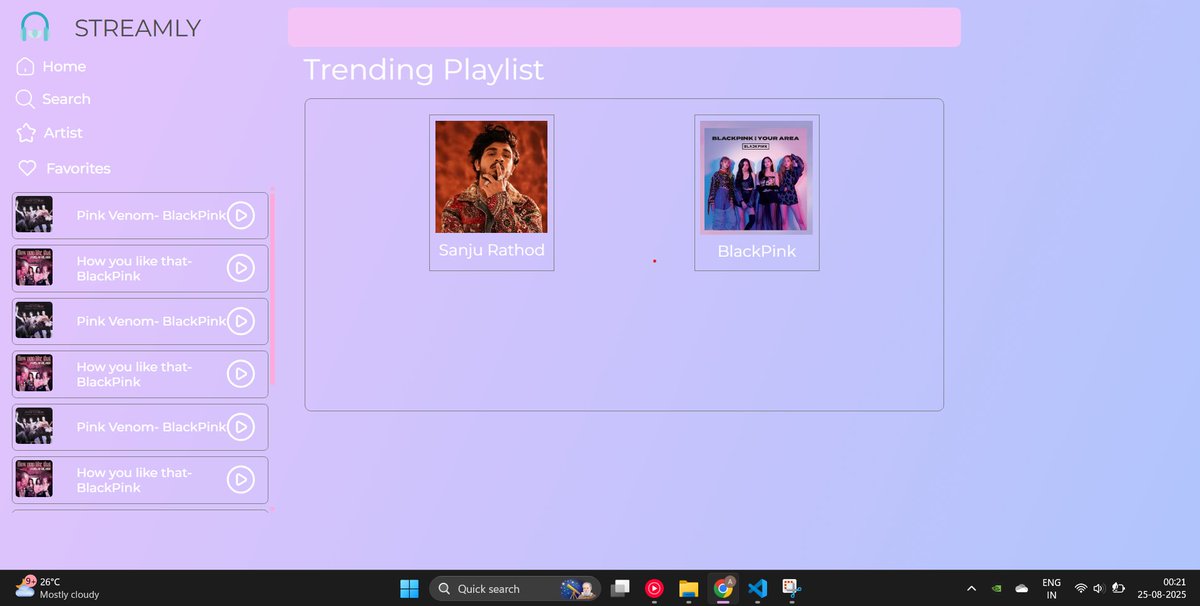Click the Trending Playlist heading

(x=424, y=70)
